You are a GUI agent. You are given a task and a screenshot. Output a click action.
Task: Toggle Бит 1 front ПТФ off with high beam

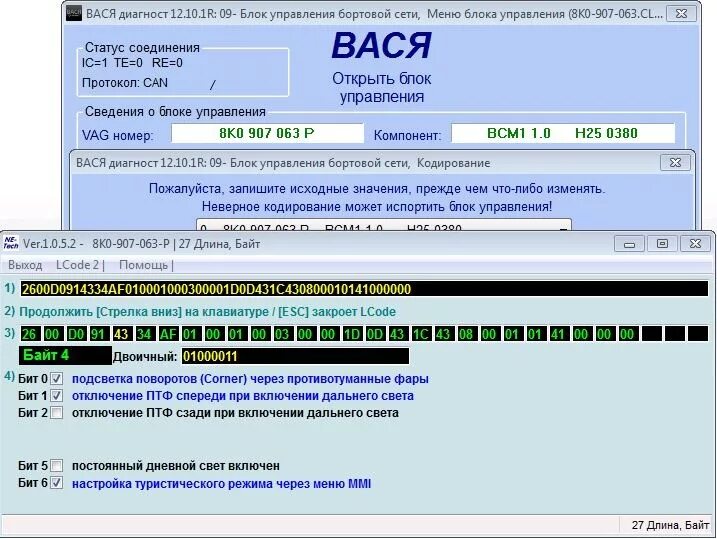(x=56, y=396)
